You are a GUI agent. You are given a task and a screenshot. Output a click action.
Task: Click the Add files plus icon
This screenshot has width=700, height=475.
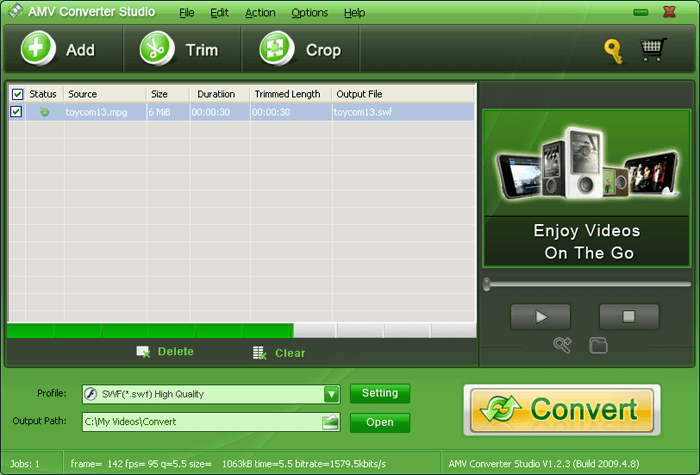(38, 48)
